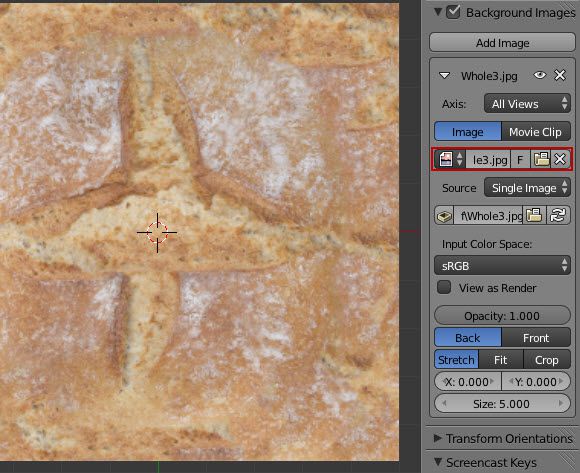580x473 pixels.
Task: Click the pack image icon beside filepath
Action: coord(444,216)
